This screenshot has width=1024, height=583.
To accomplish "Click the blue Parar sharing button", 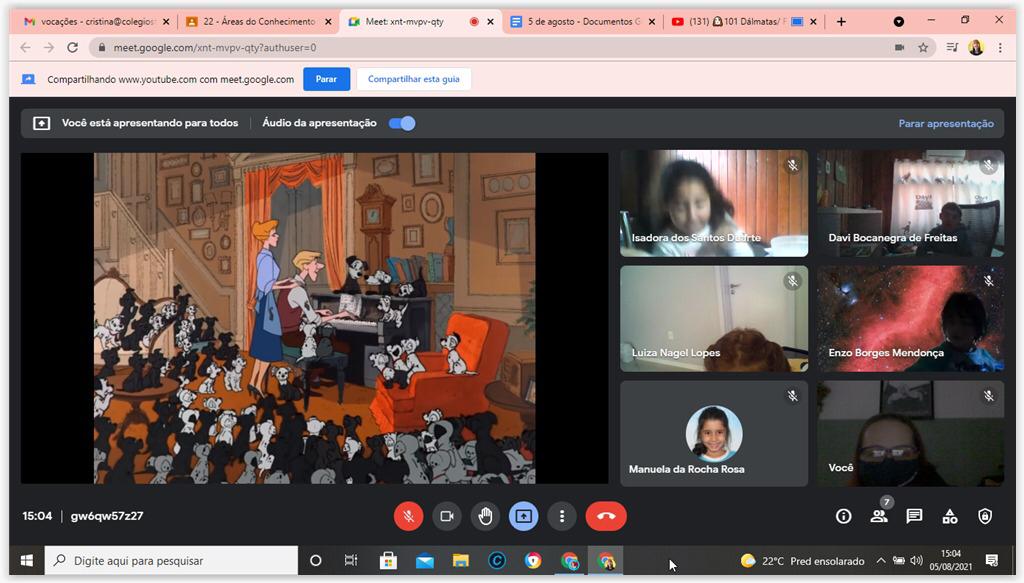I will pyautogui.click(x=326, y=79).
